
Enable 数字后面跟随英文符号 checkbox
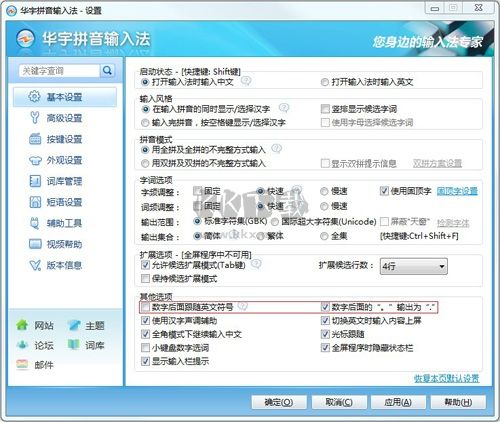tap(145, 307)
